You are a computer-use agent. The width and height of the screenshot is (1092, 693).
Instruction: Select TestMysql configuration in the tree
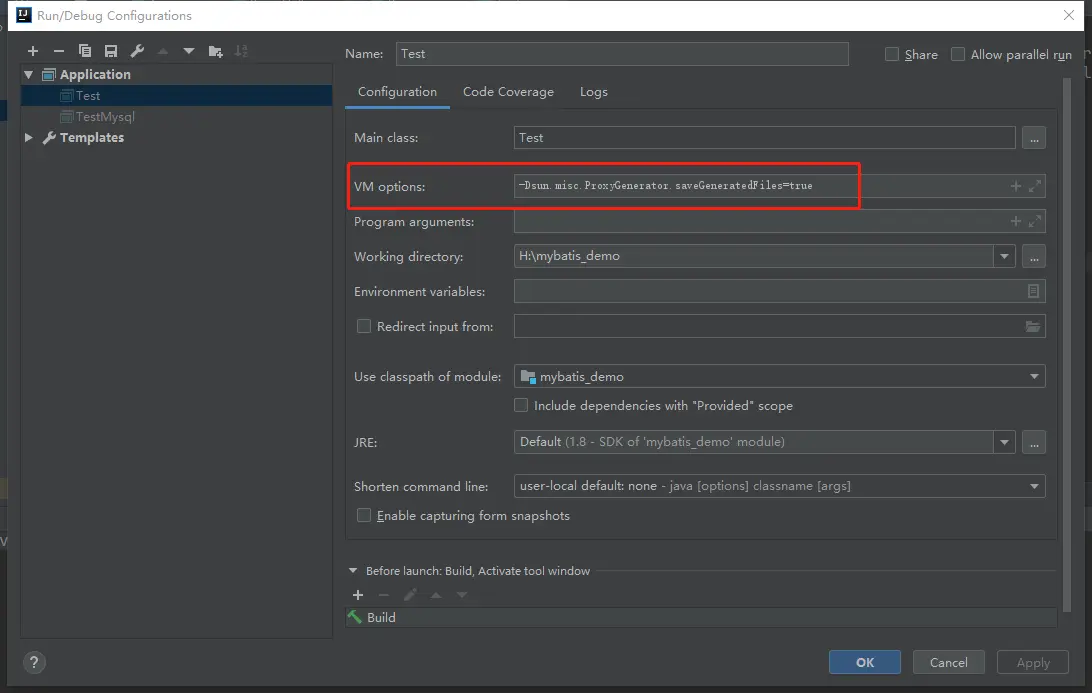click(105, 117)
